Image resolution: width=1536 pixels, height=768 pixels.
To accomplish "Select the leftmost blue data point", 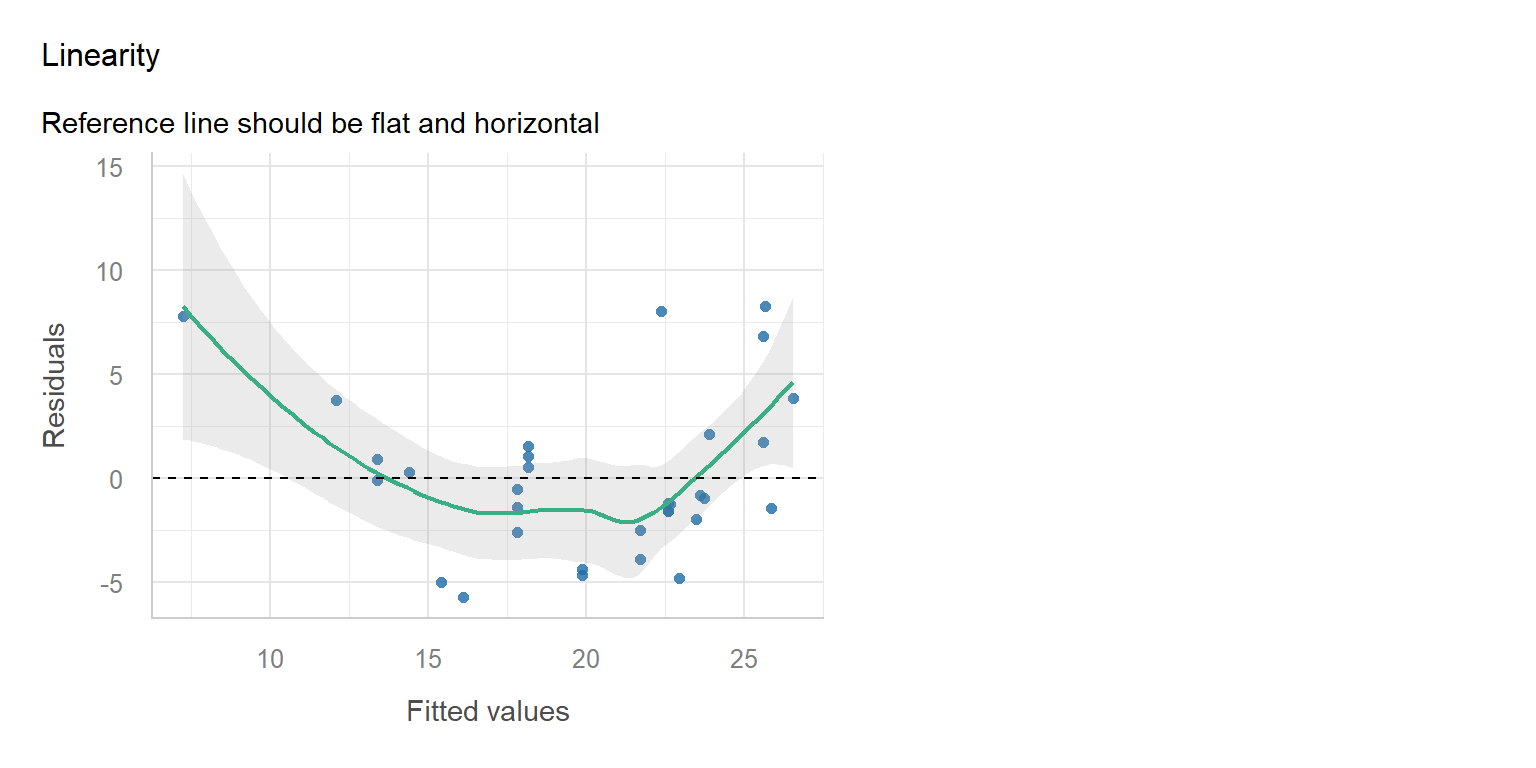I will pos(183,316).
